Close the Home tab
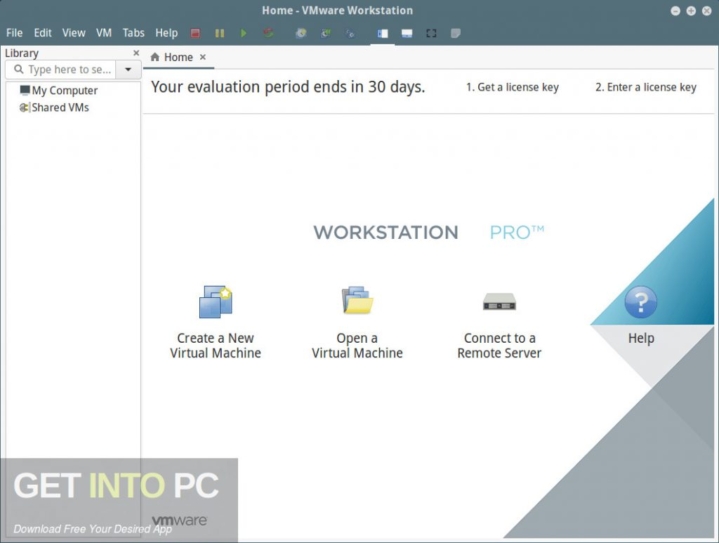 tap(203, 57)
